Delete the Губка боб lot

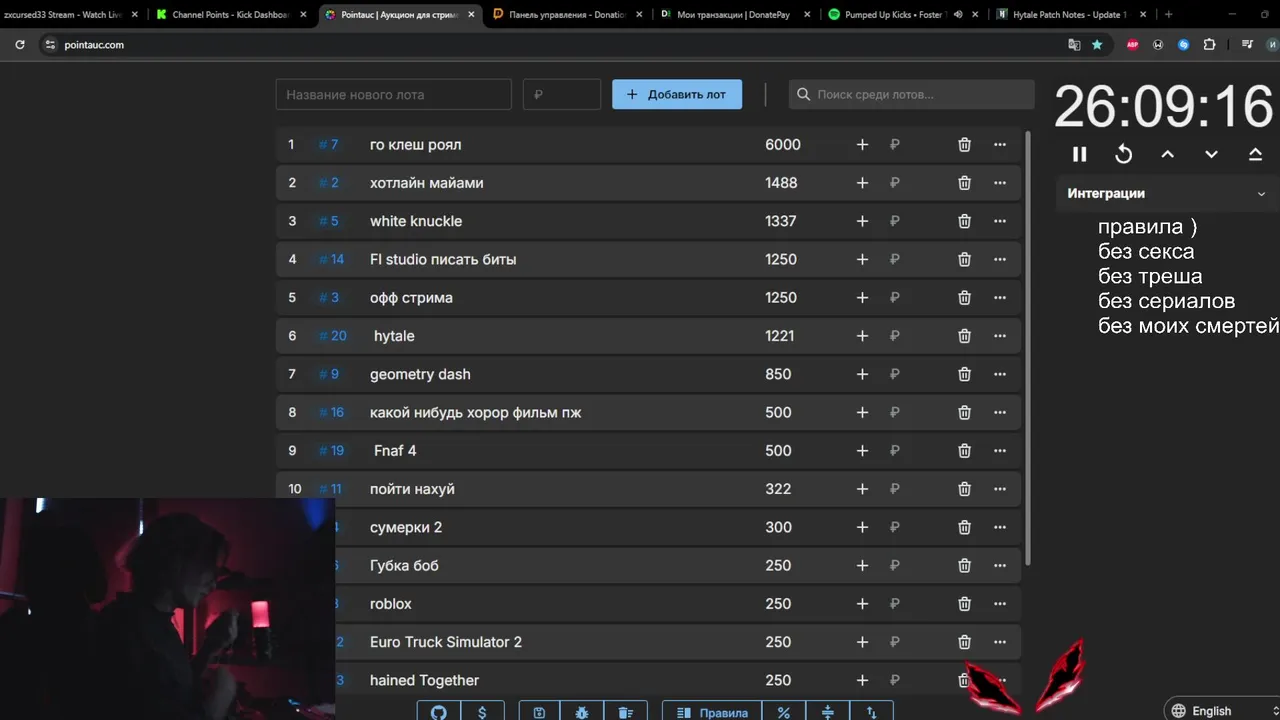coord(964,566)
